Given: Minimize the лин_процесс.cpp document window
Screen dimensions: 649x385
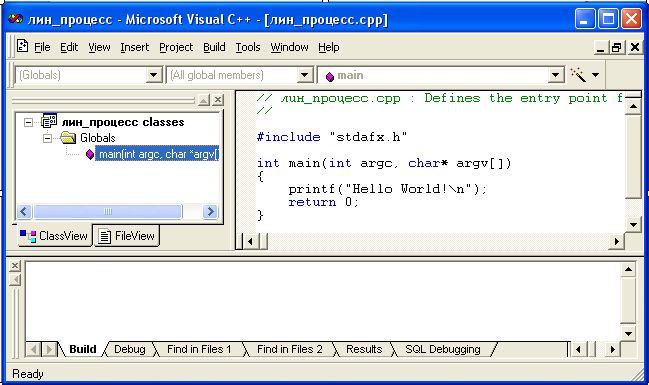Looking at the screenshot, I should (600, 47).
